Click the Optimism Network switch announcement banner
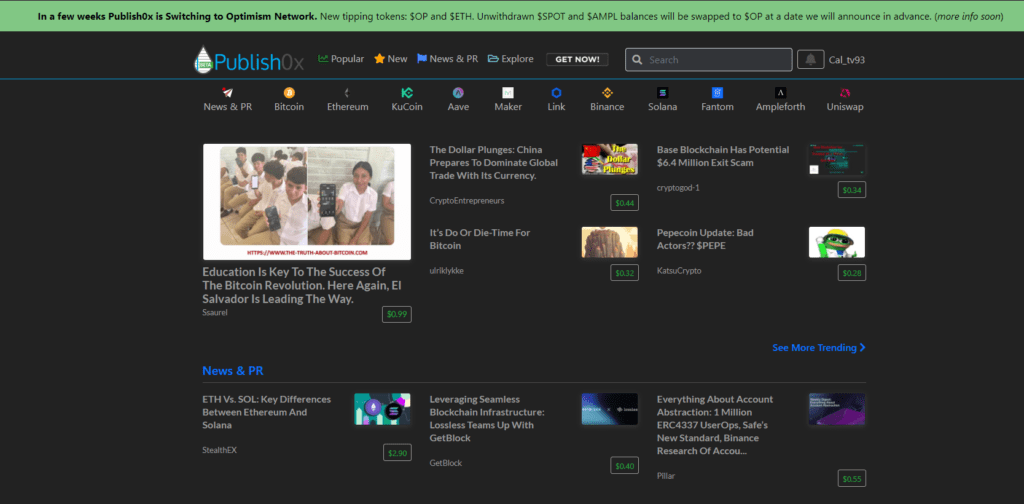1024x504 pixels. (512, 16)
